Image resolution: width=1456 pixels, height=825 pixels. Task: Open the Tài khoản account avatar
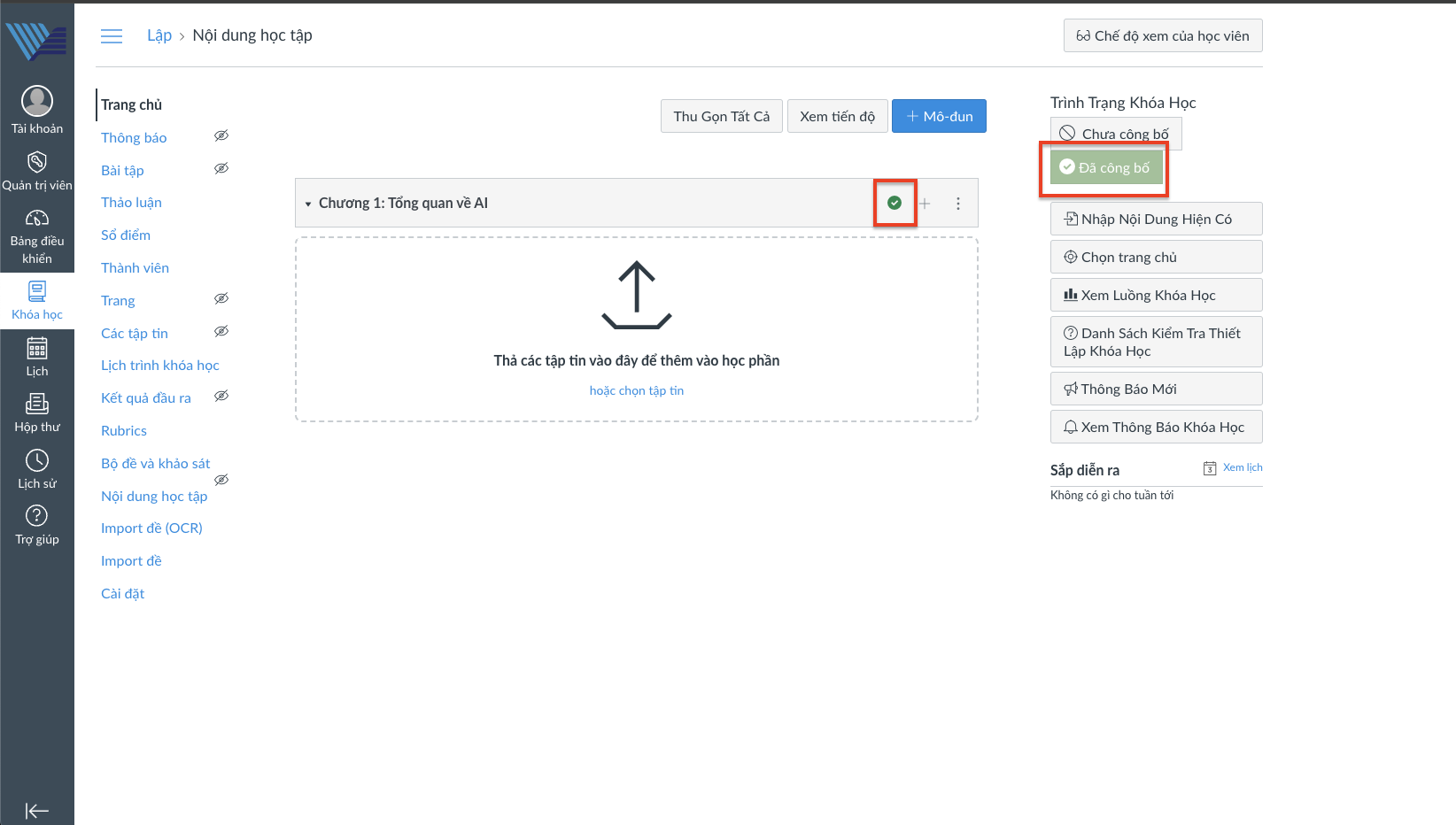click(37, 102)
